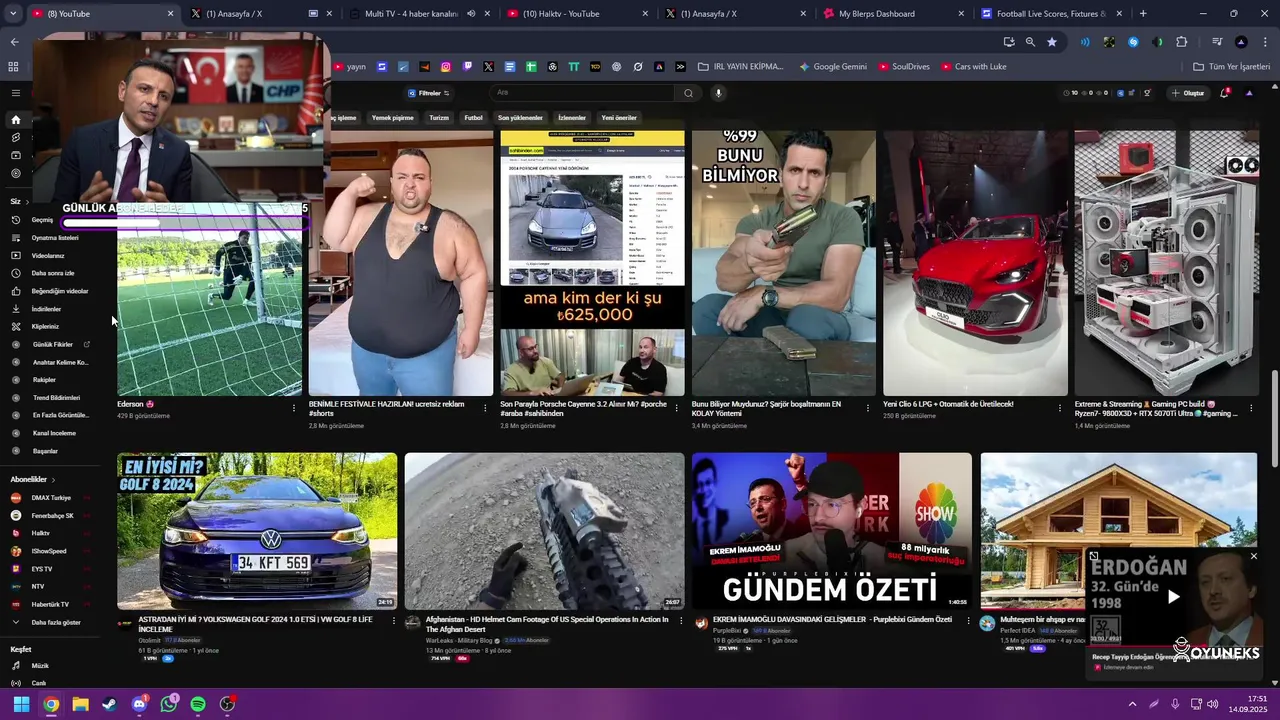Show hidden system tray icons
This screenshot has height=720, width=1280.
tap(1132, 704)
